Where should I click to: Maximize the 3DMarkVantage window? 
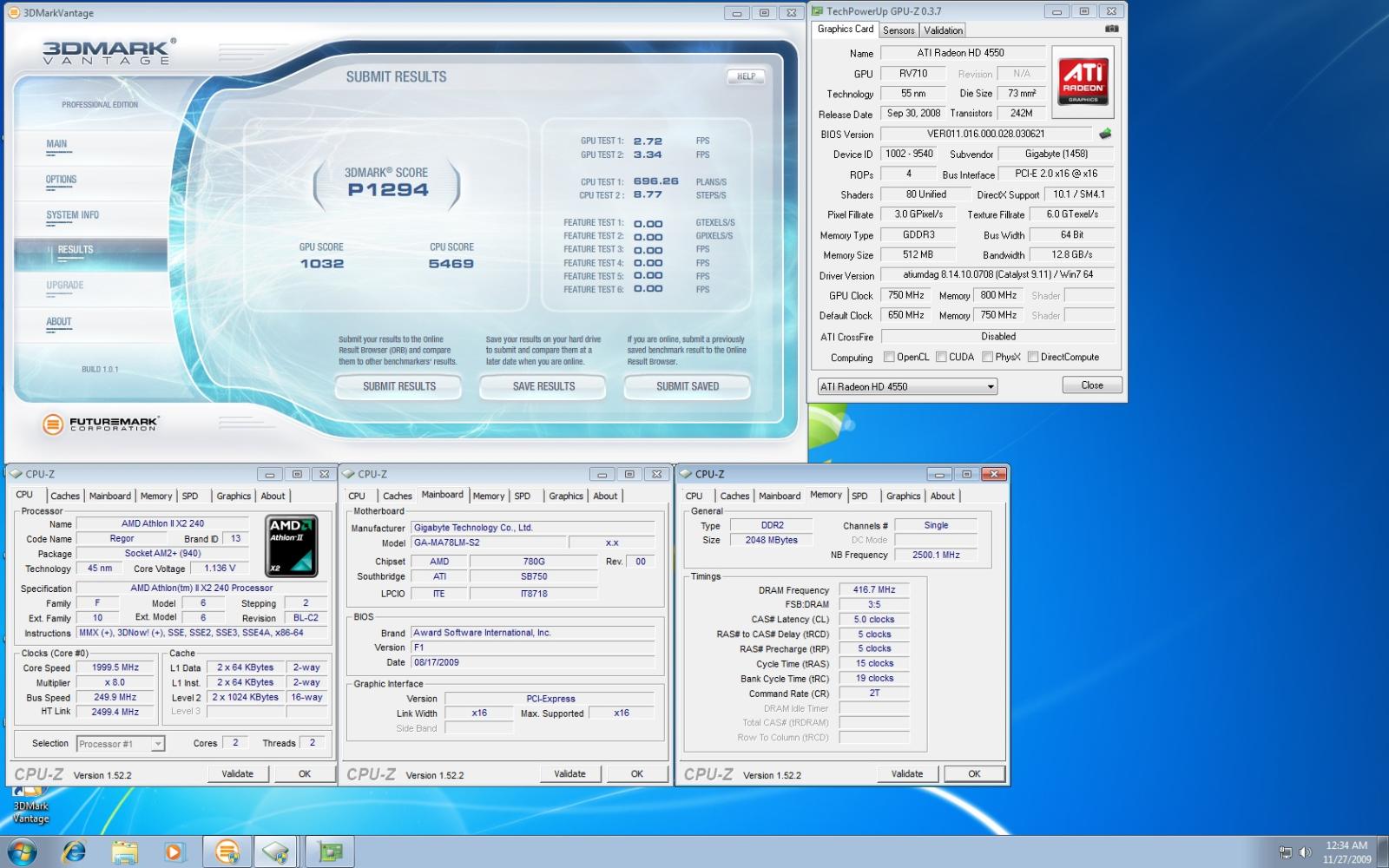point(764,13)
